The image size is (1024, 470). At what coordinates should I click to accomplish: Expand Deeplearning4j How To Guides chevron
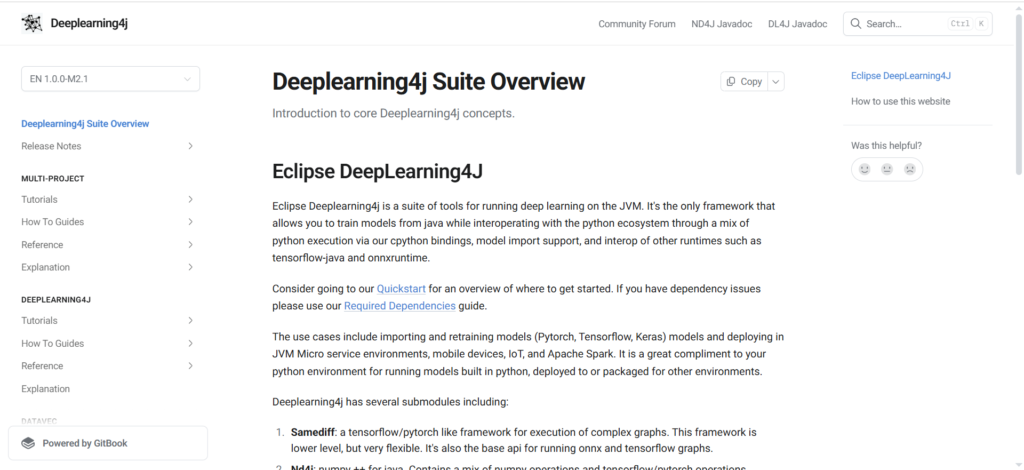coord(190,343)
